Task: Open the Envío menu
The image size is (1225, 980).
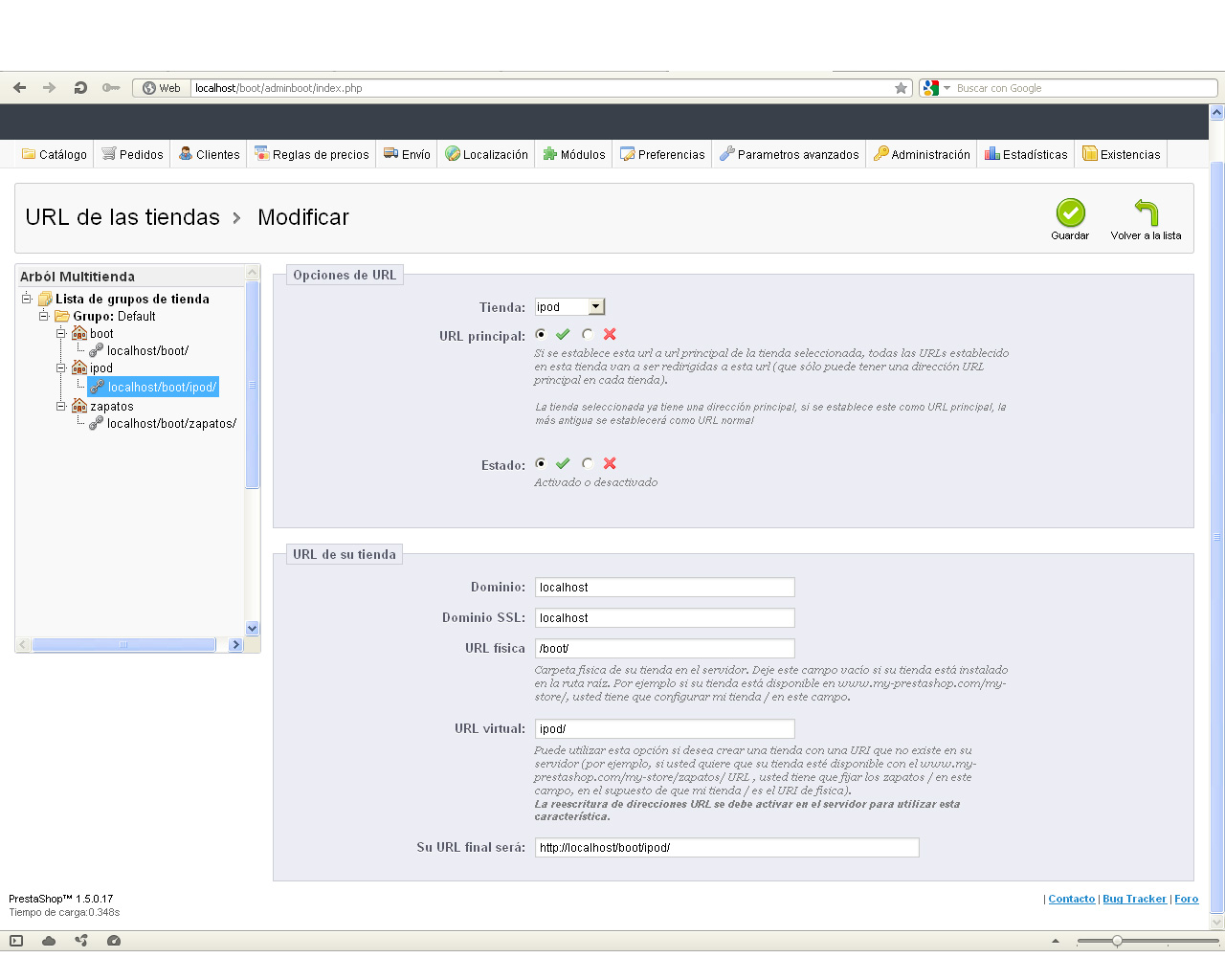Action: (x=407, y=154)
